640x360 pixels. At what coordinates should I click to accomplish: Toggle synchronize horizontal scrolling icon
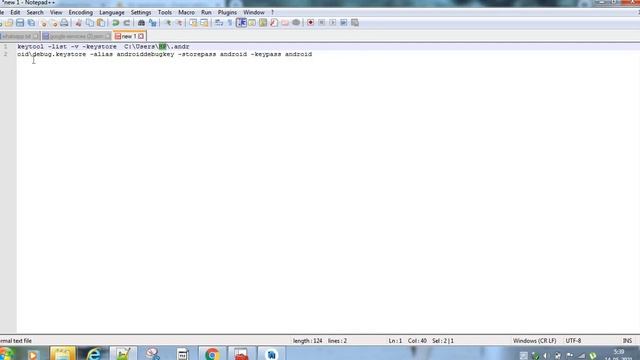coord(204,23)
